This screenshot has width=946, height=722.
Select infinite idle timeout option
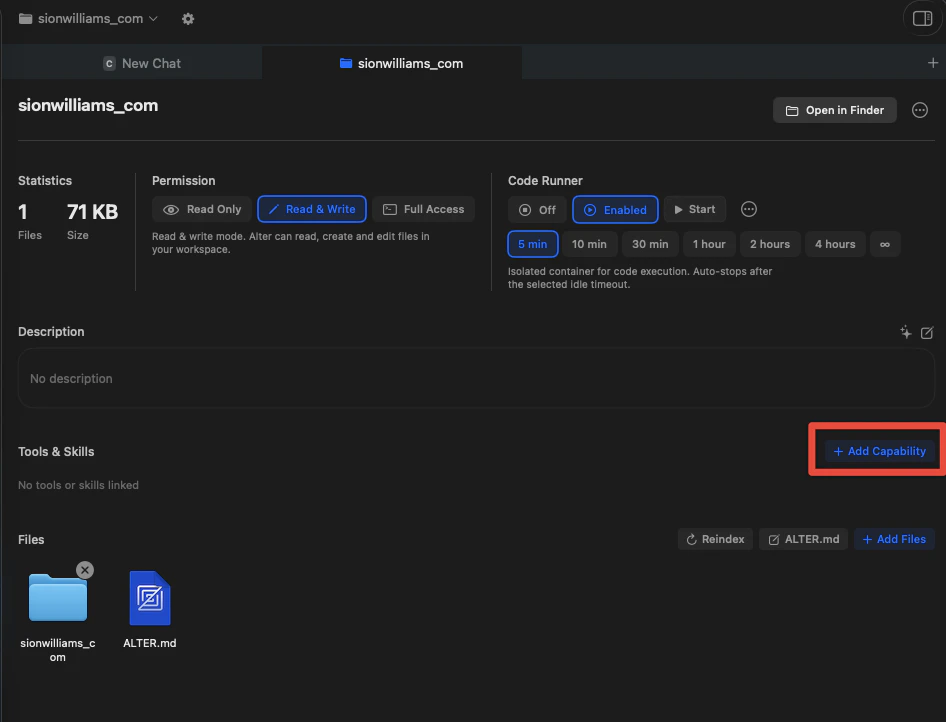coord(884,244)
